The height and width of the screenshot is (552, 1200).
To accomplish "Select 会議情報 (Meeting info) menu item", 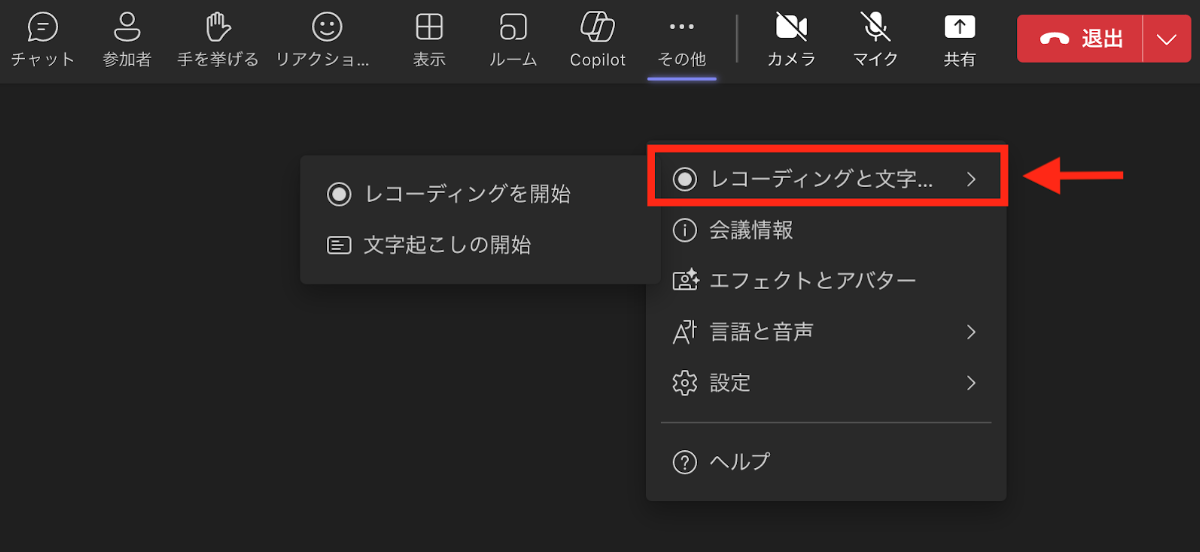I will (x=750, y=230).
